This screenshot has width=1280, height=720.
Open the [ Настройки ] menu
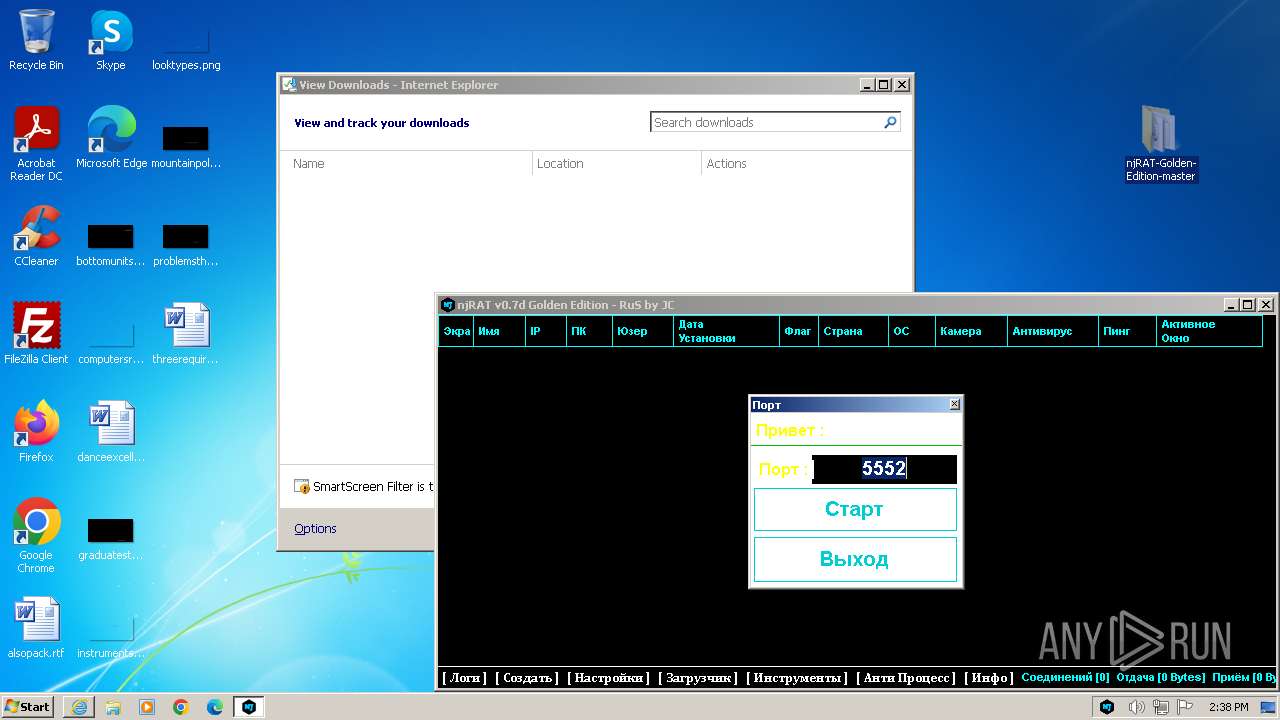(608, 678)
